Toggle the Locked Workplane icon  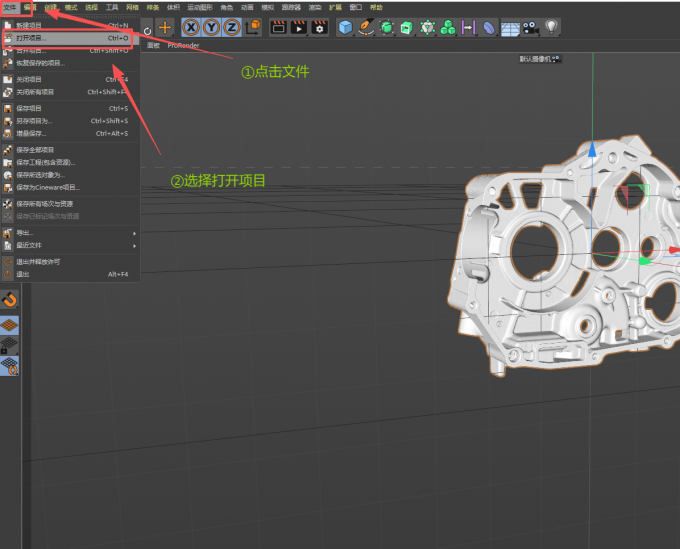[x=9, y=346]
